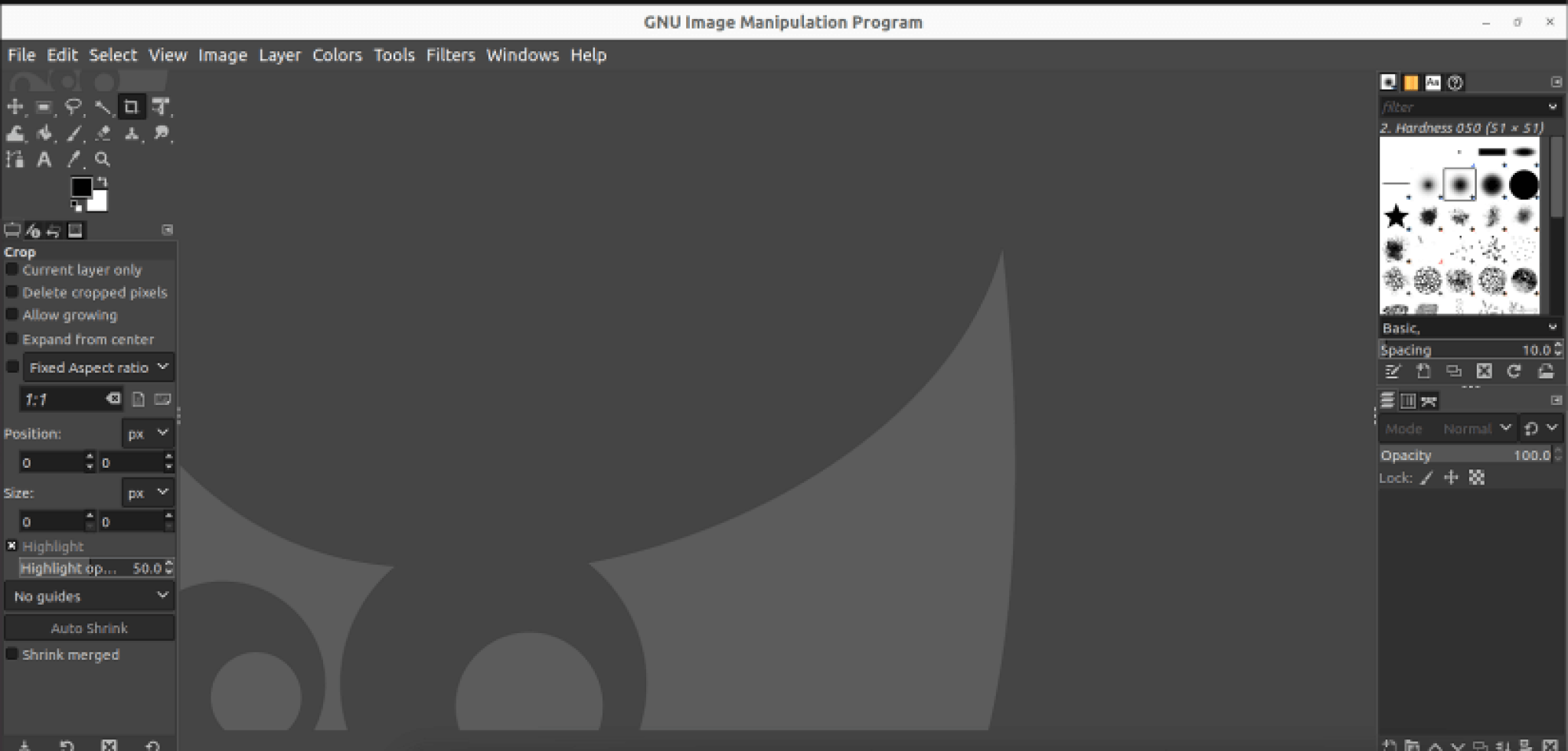The height and width of the screenshot is (751, 1568).
Task: Open the No guides dropdown
Action: click(x=89, y=596)
